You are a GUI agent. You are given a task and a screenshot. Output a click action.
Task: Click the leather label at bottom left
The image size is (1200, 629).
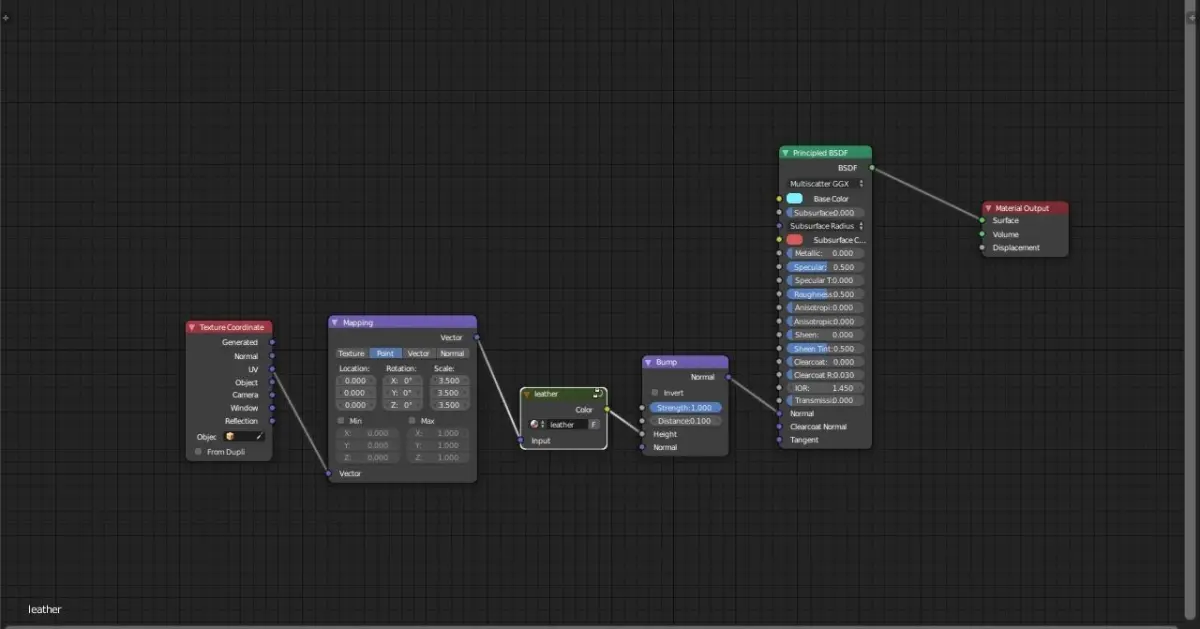(45, 609)
